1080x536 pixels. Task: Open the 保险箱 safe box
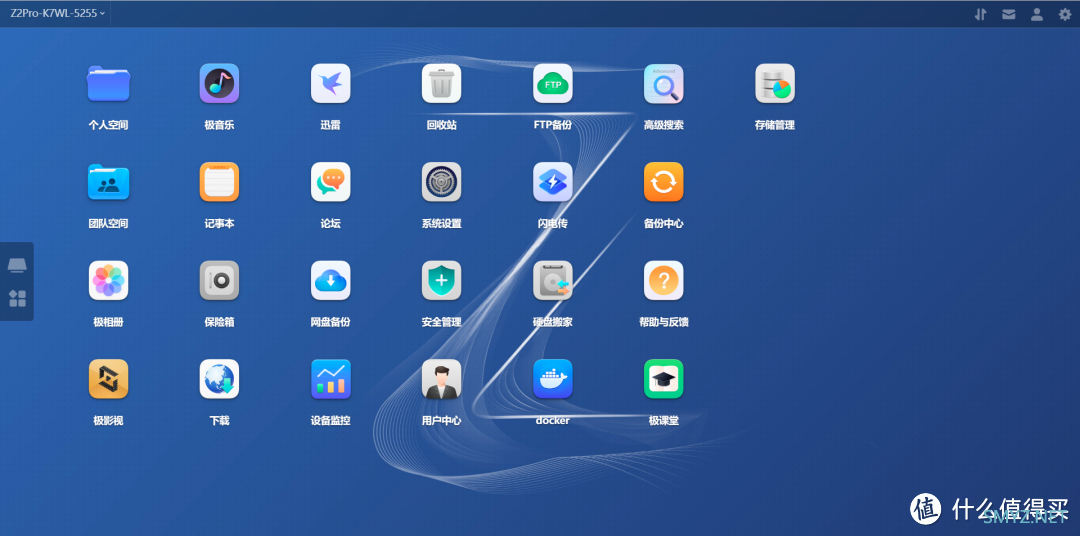pyautogui.click(x=219, y=280)
